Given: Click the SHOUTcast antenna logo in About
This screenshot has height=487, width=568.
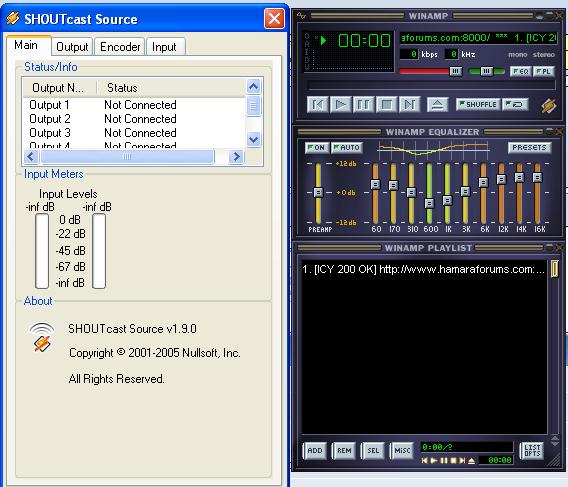Looking at the screenshot, I should 42,337.
